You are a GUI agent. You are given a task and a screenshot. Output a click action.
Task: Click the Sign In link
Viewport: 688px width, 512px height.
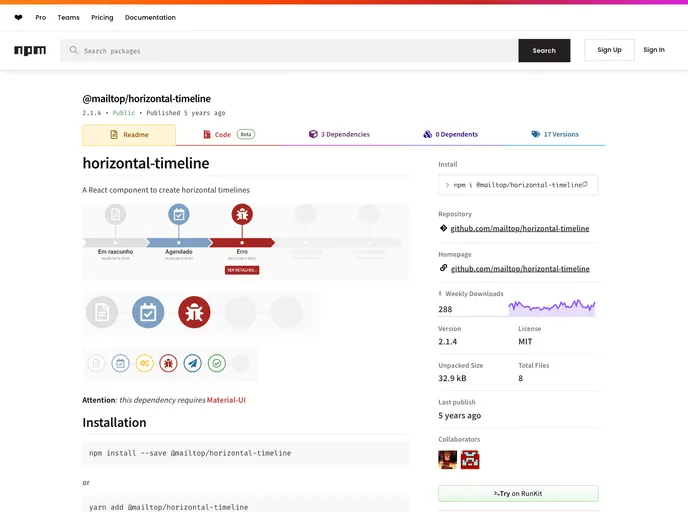click(654, 50)
